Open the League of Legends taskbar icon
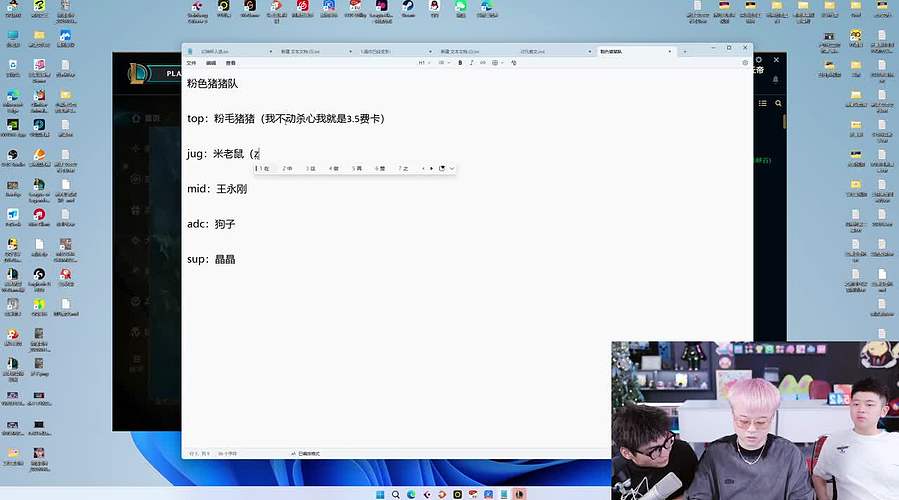This screenshot has width=899, height=500. 519,494
